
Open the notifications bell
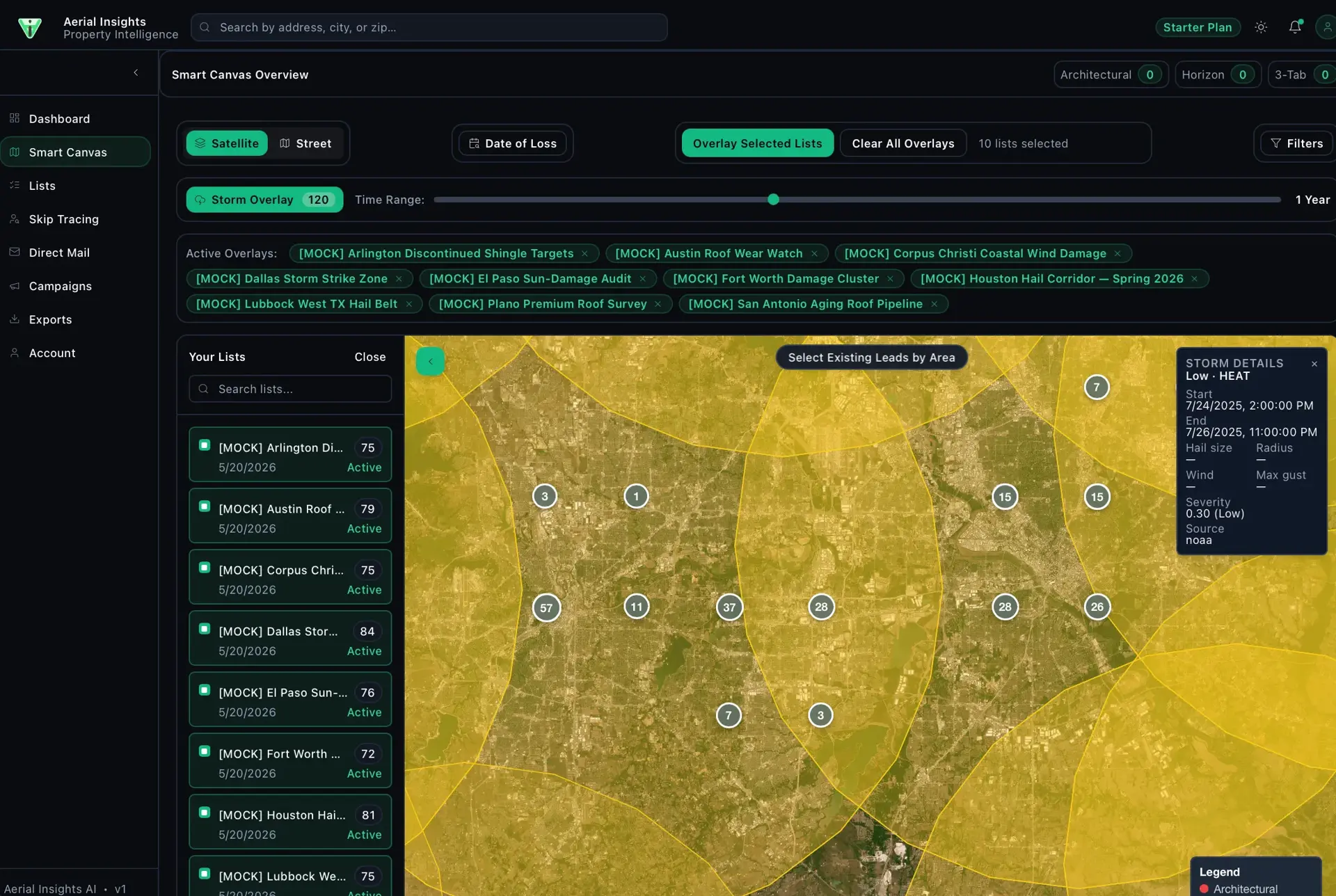(x=1294, y=27)
